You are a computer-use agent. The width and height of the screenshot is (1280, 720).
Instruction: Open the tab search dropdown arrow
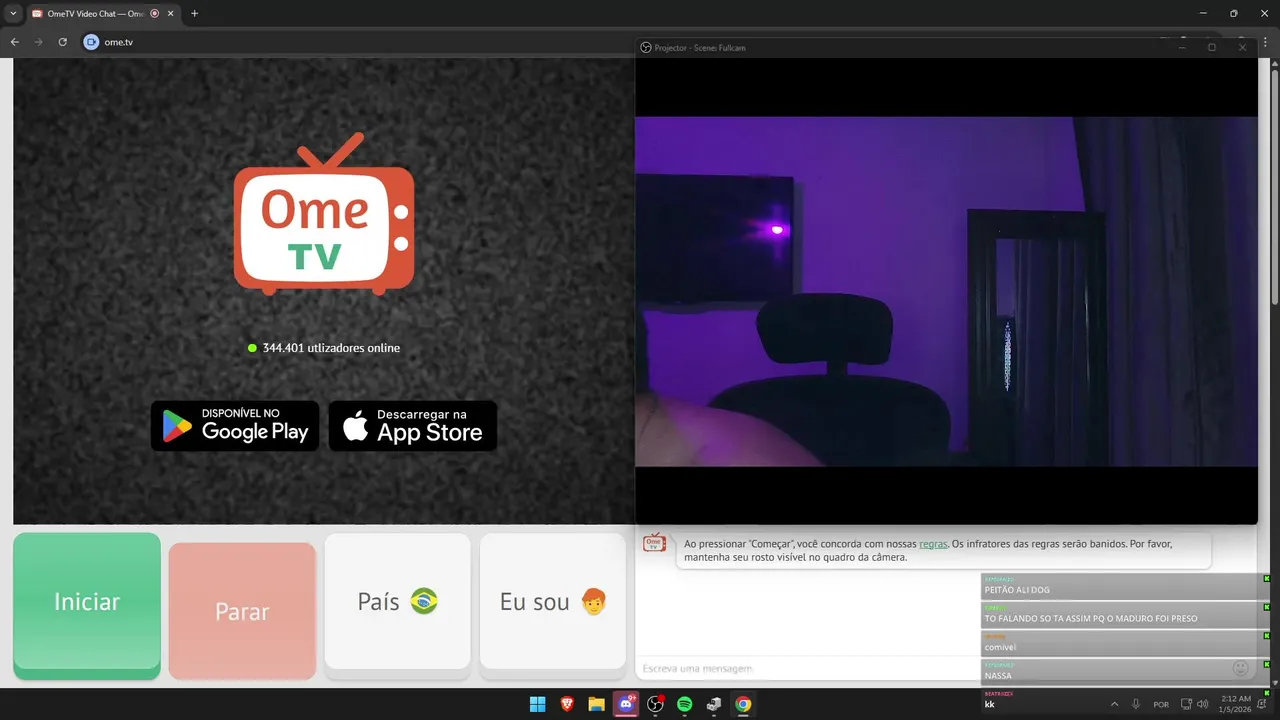tap(13, 13)
